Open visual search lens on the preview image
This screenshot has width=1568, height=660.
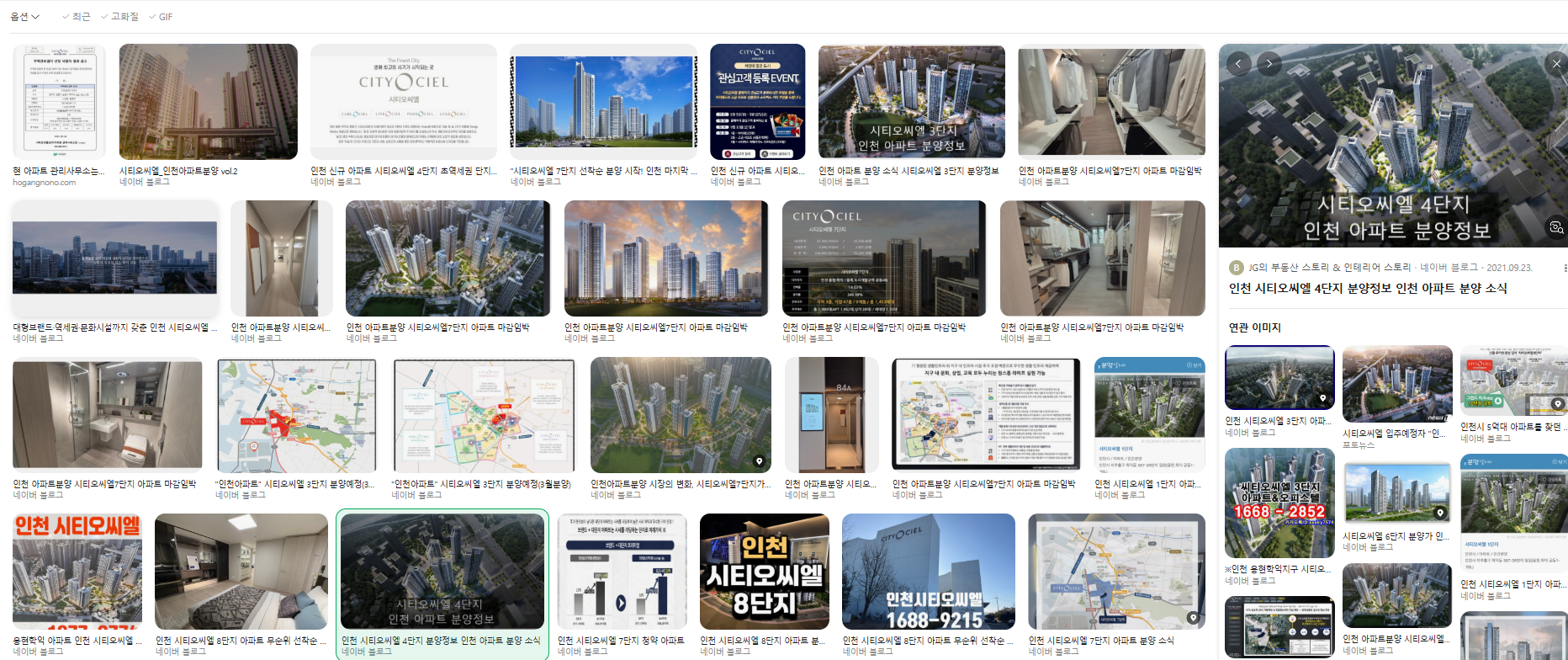[x=1556, y=227]
